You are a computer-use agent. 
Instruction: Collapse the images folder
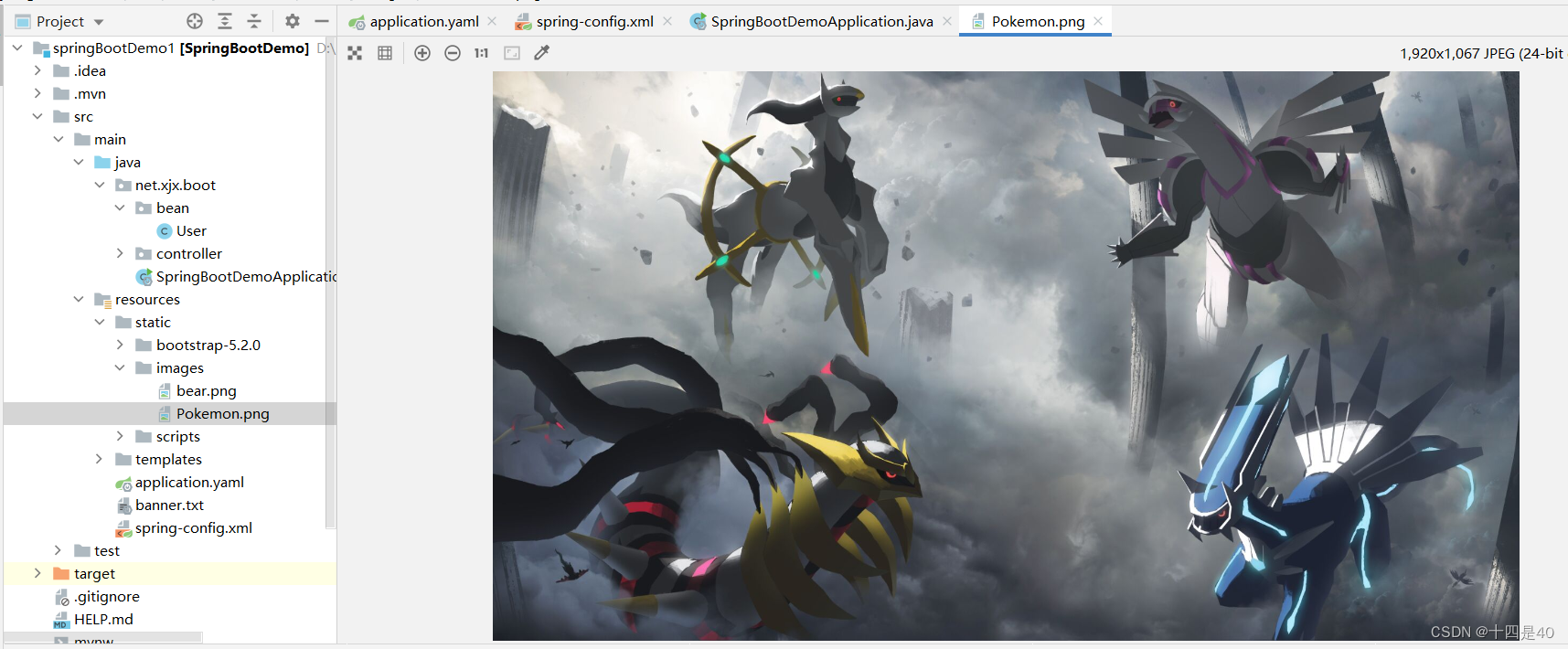click(x=120, y=367)
